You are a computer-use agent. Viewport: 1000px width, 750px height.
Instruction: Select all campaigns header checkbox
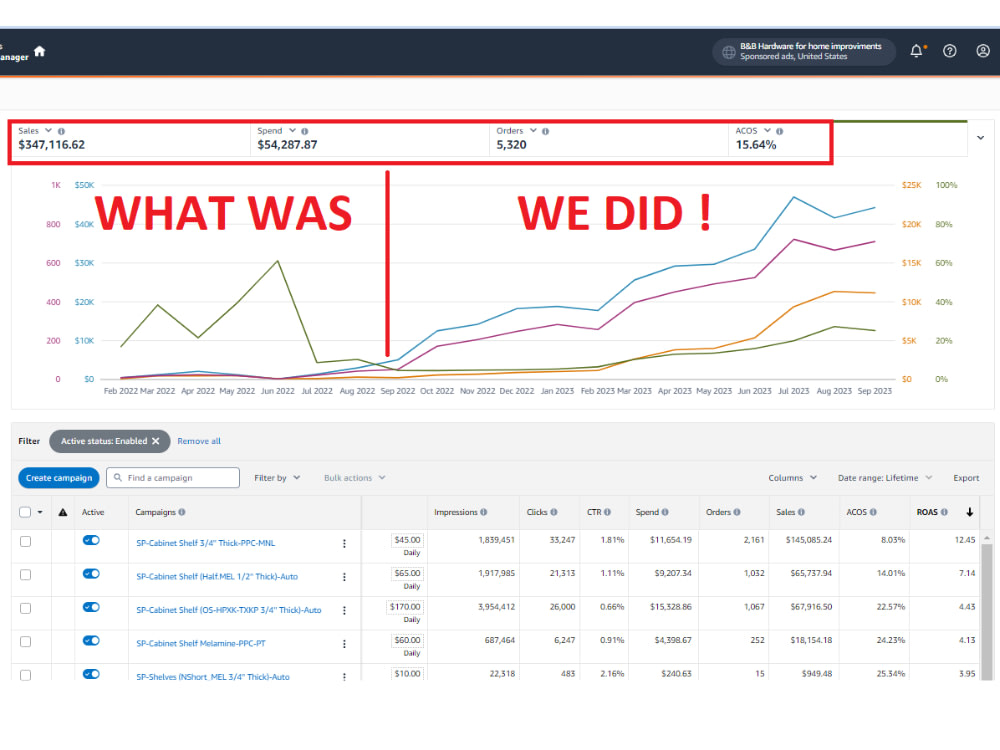pos(25,512)
